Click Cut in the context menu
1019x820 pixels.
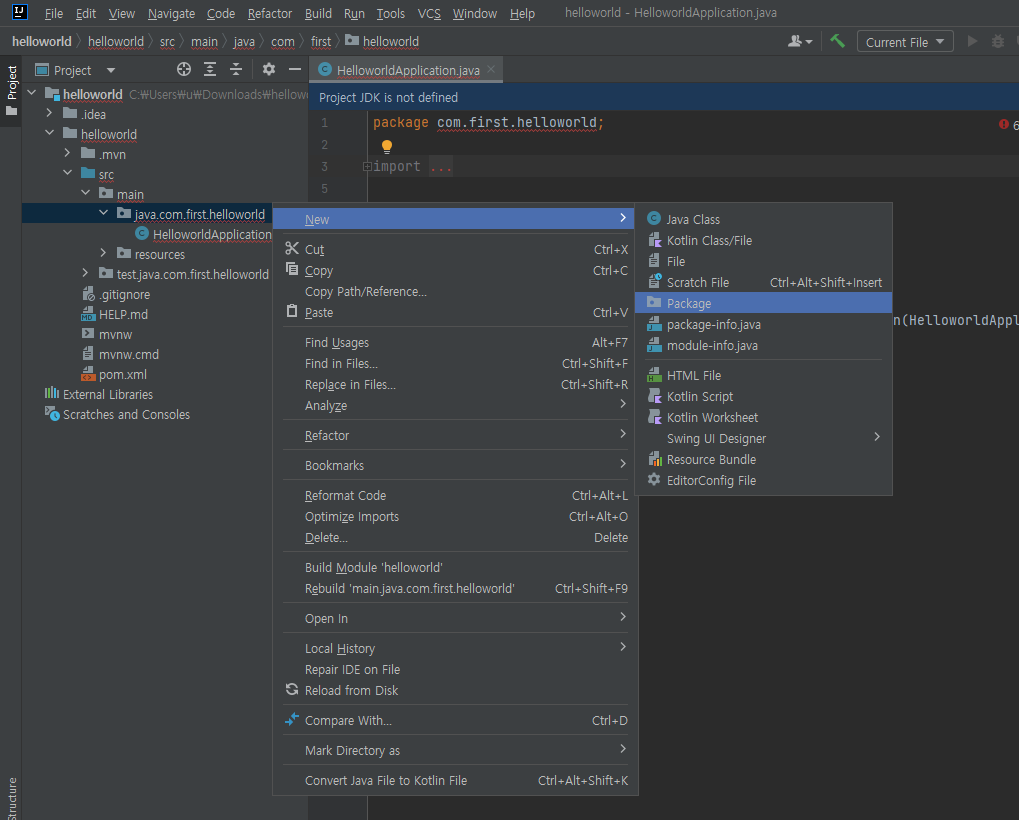pos(456,250)
